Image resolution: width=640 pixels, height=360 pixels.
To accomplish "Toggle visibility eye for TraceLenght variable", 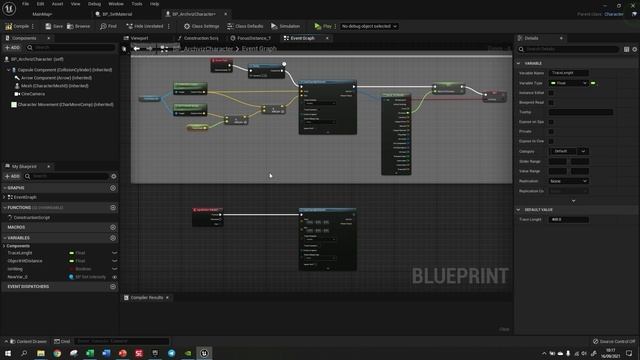I will [x=115, y=253].
